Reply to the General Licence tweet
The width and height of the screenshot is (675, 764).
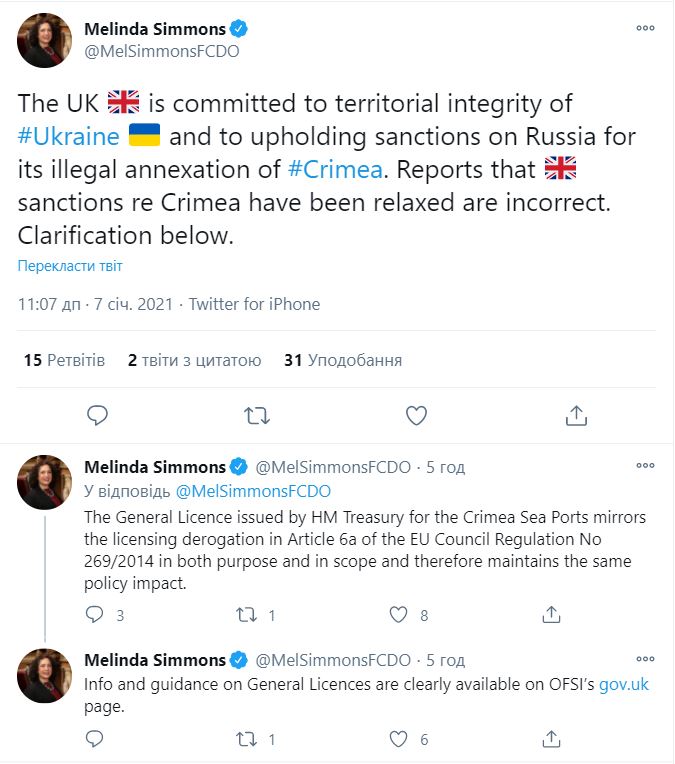[x=97, y=614]
